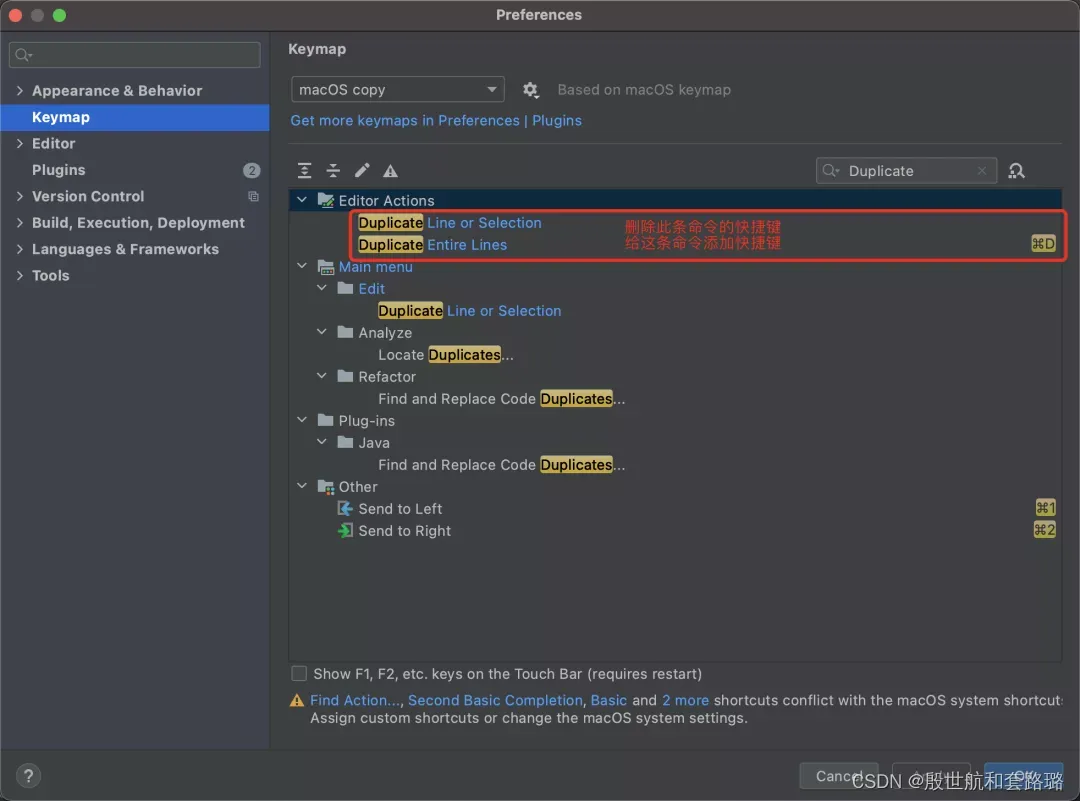This screenshot has height=801, width=1080.
Task: Click the Main menu group icon
Action: point(325,266)
